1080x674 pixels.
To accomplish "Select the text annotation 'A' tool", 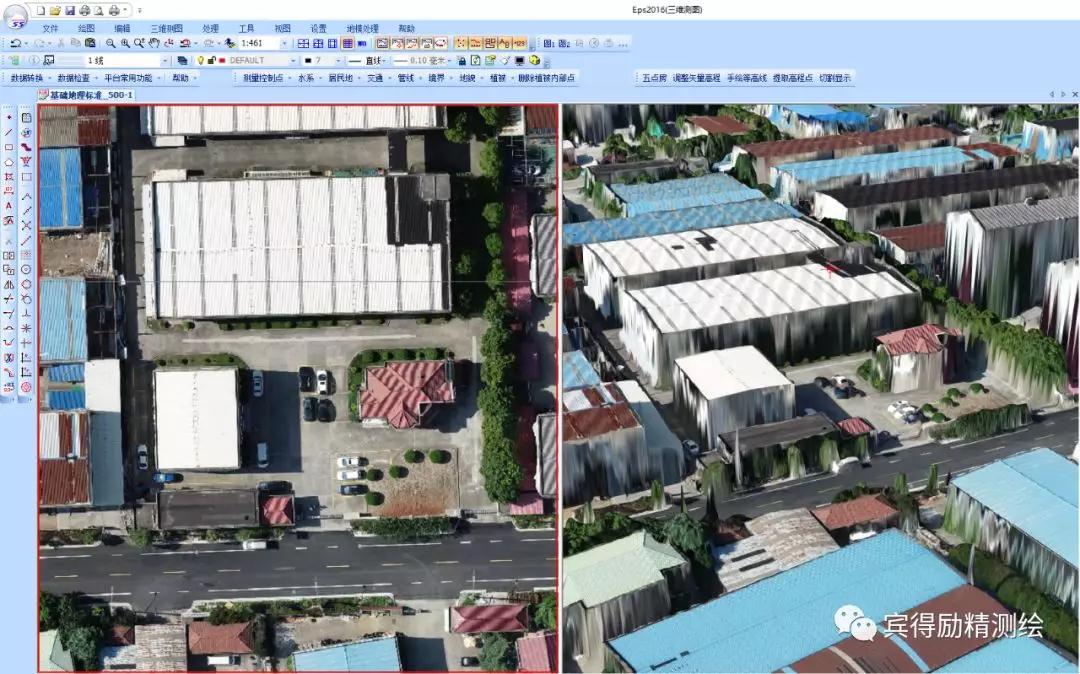I will click(9, 205).
